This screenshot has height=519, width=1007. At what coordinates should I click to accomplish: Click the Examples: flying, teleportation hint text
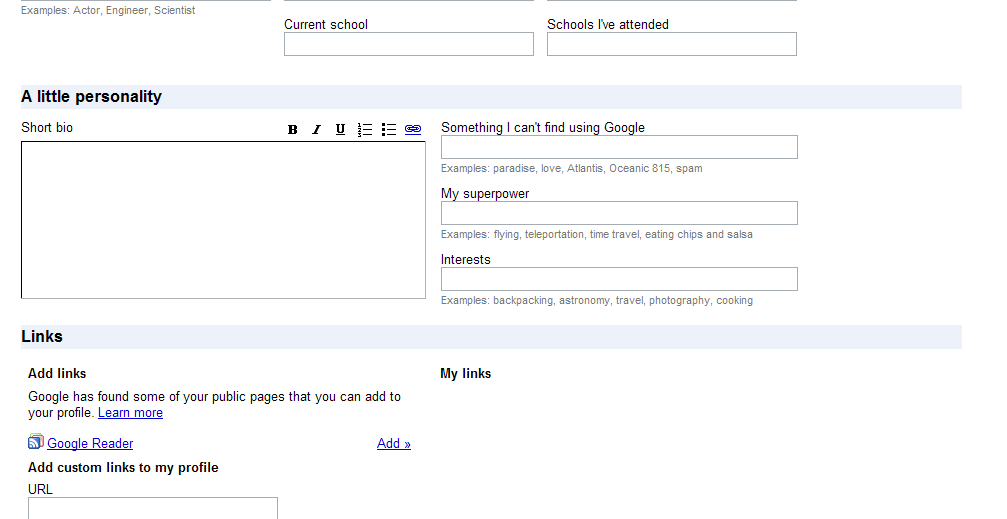(x=597, y=234)
